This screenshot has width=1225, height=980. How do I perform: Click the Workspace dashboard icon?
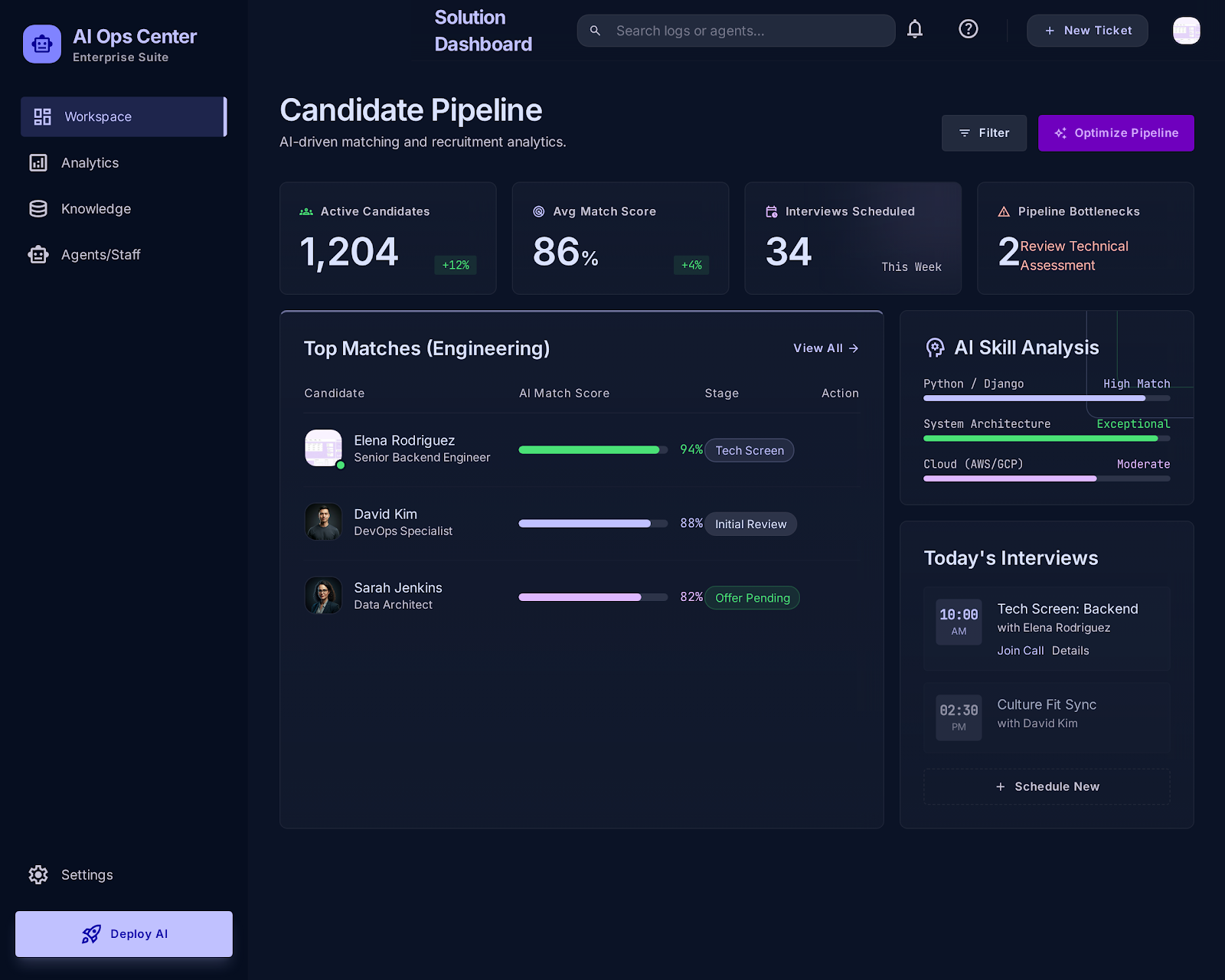(42, 116)
